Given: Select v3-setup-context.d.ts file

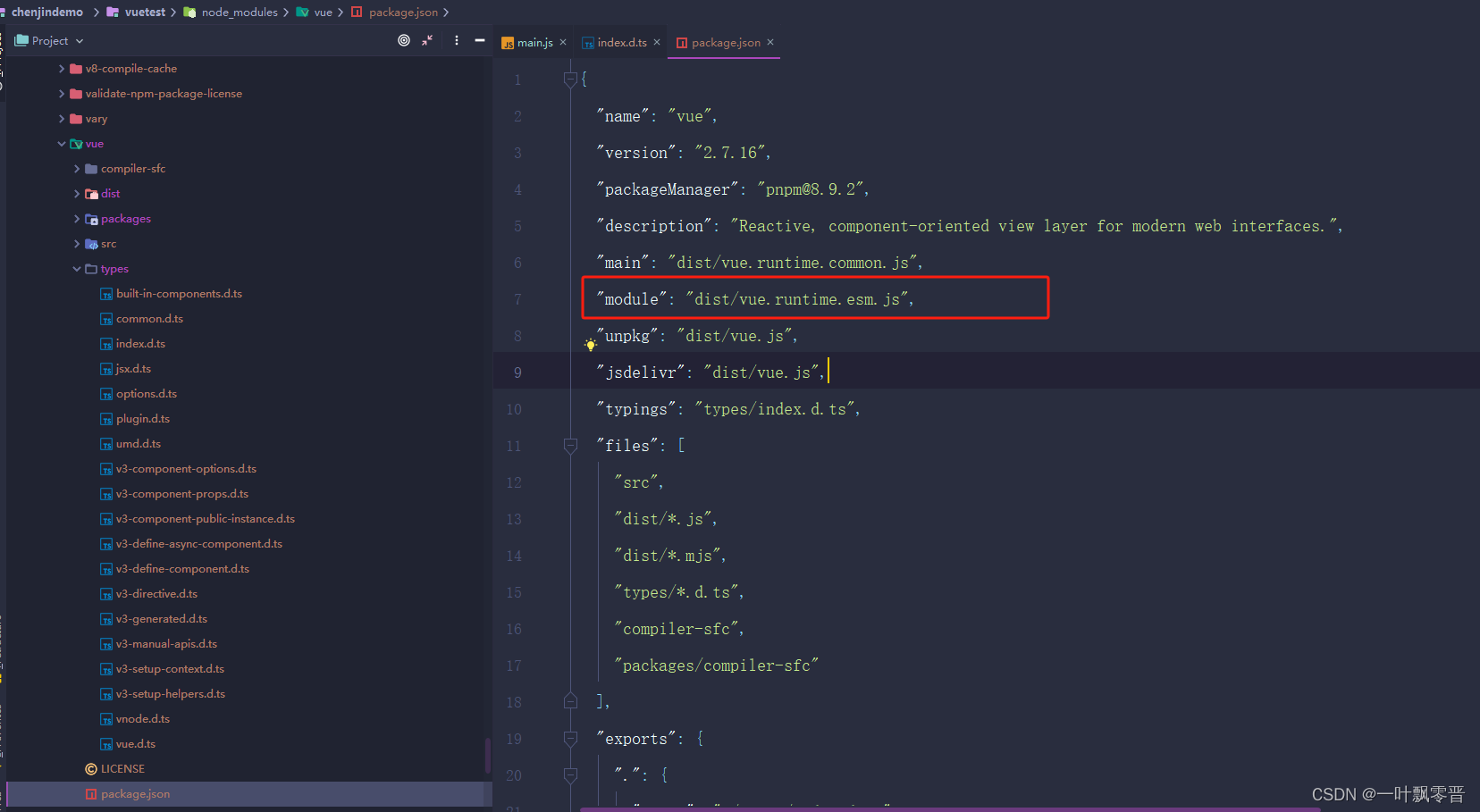Looking at the screenshot, I should 170,669.
